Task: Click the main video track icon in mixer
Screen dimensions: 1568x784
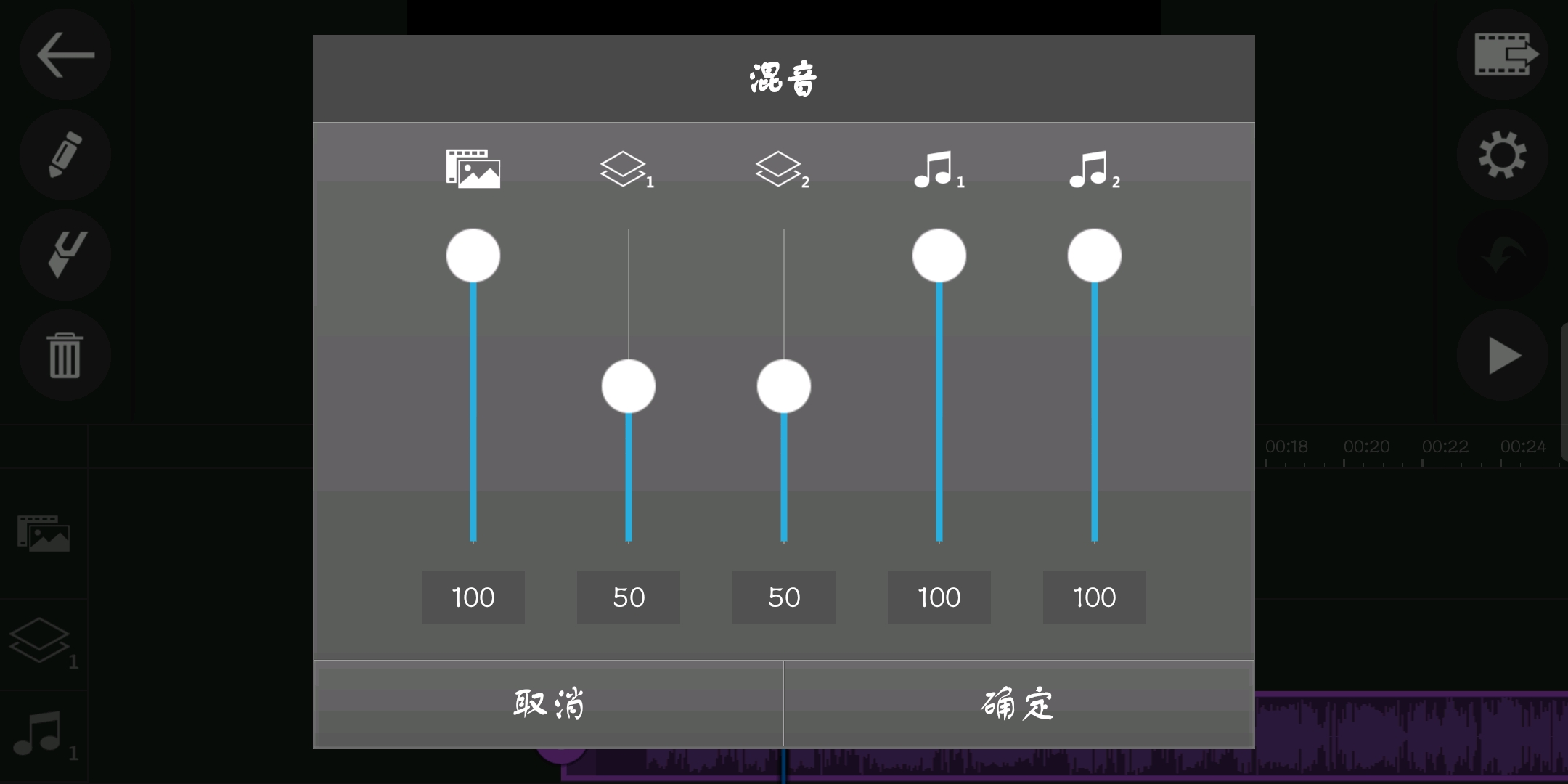Action: 473,169
